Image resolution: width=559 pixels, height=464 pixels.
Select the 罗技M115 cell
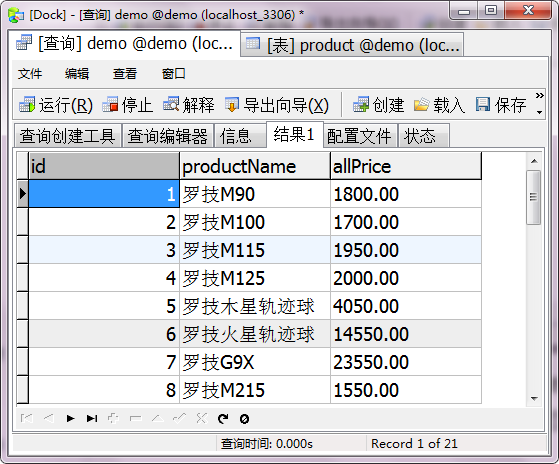255,250
